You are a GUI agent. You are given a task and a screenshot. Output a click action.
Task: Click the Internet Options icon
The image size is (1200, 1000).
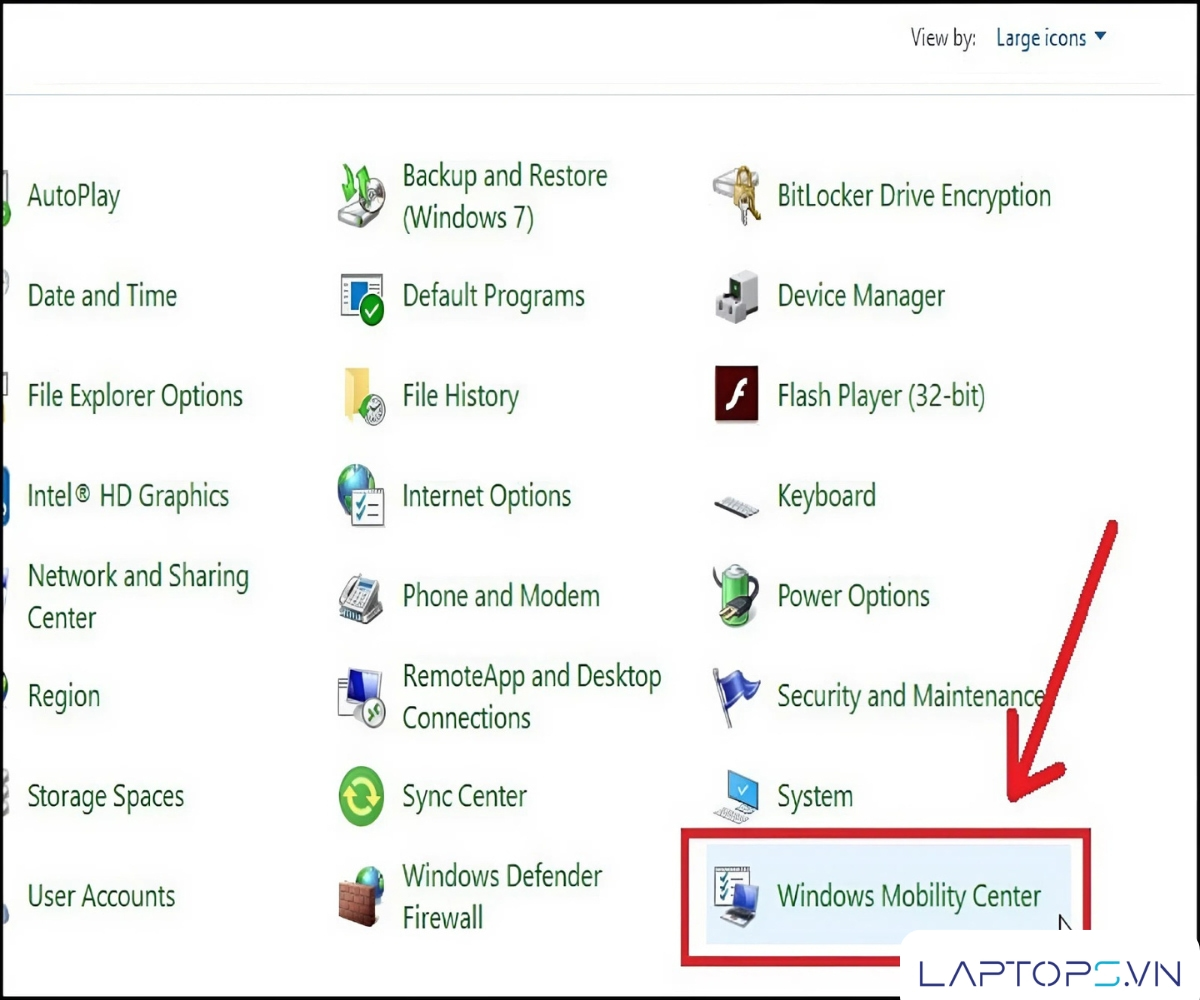pos(361,495)
